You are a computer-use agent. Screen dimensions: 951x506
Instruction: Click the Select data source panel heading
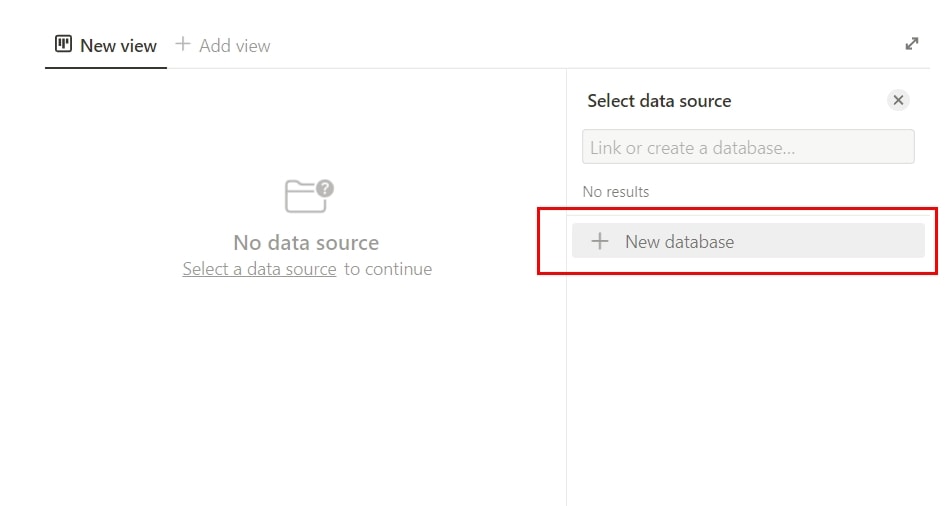pos(659,101)
